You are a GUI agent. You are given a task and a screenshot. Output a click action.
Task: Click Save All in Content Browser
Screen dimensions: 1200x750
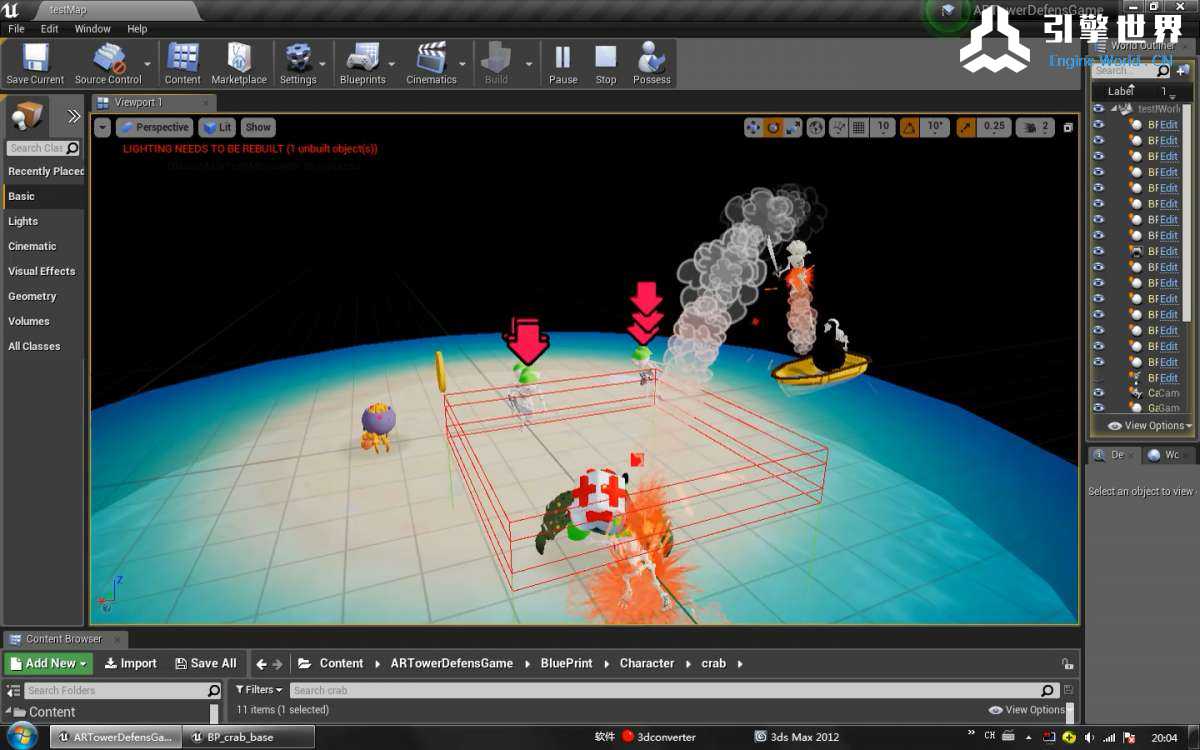tap(206, 663)
